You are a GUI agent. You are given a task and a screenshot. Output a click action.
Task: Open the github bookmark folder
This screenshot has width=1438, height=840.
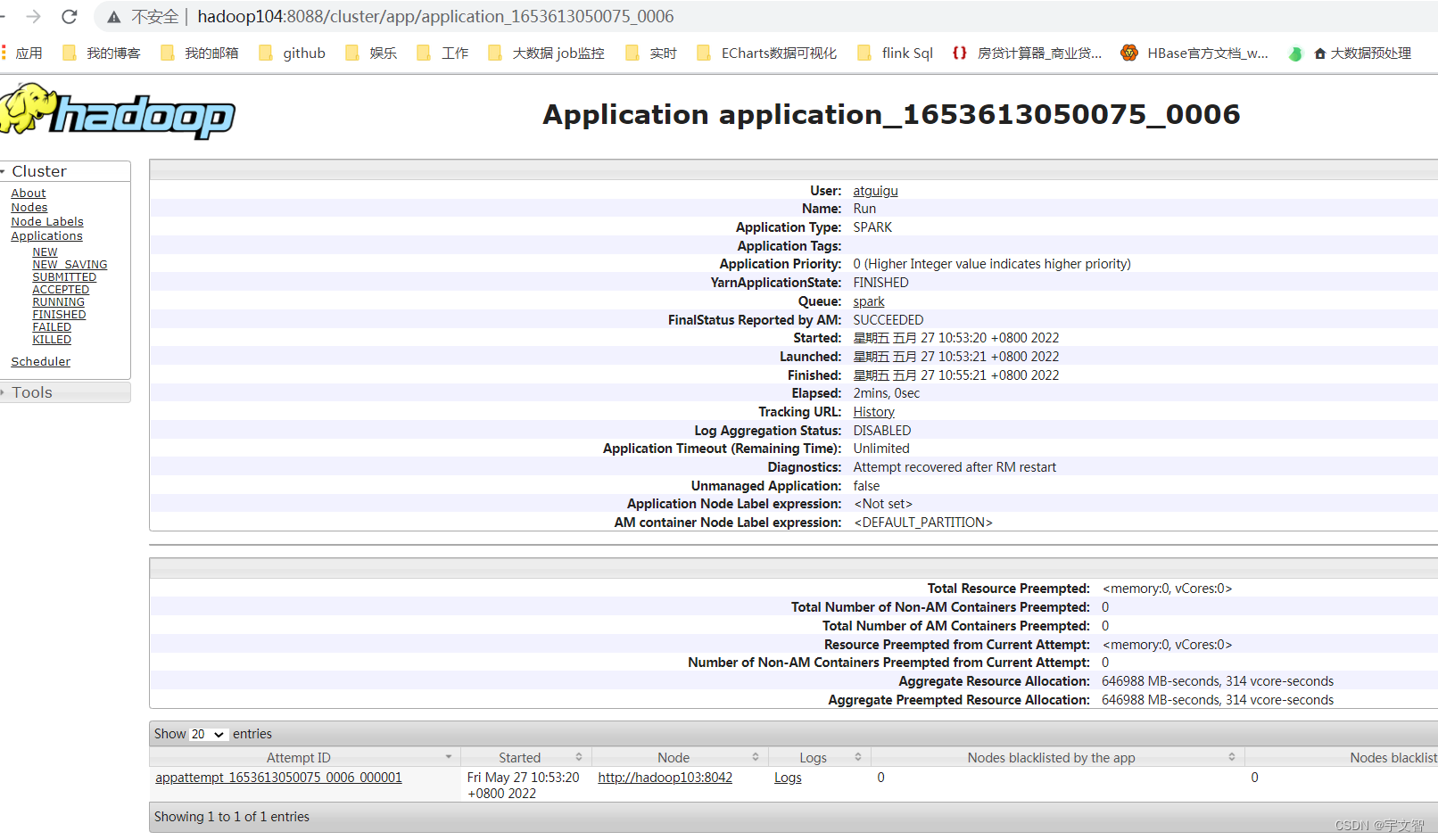coord(292,54)
